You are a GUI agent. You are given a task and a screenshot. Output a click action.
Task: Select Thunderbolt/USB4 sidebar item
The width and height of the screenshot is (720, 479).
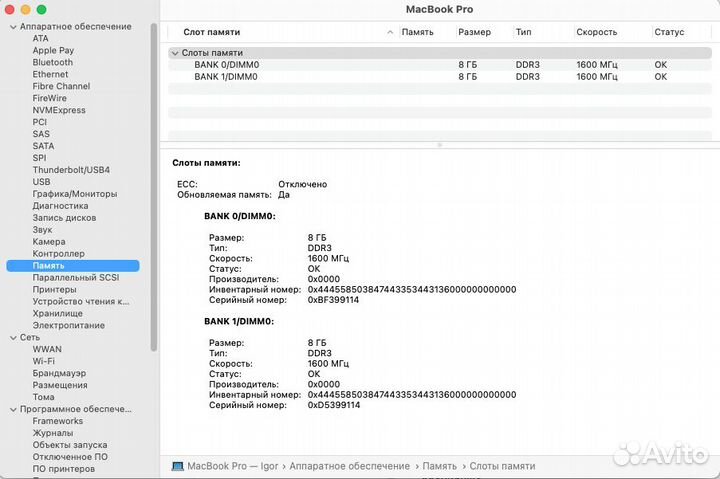pyautogui.click(x=70, y=170)
